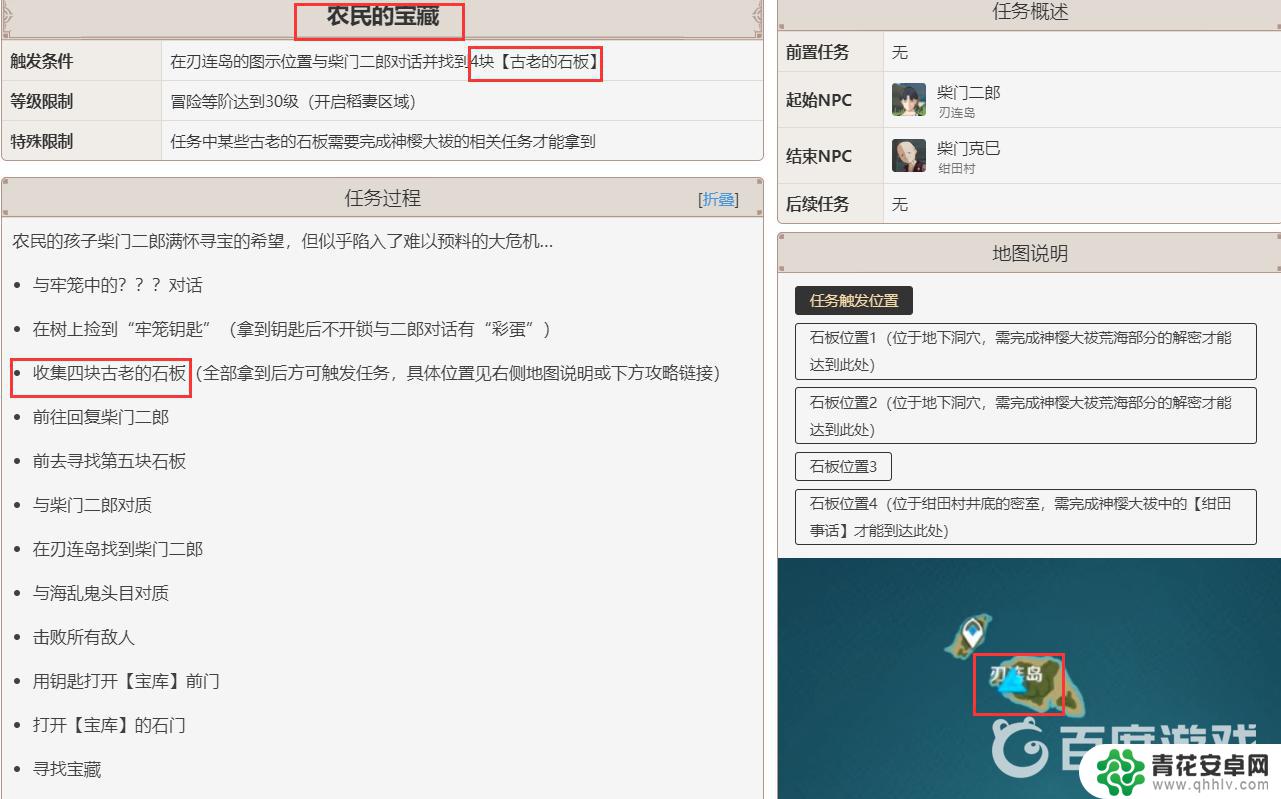Click the 后续任务 label
This screenshot has height=799, width=1281.
click(x=817, y=204)
